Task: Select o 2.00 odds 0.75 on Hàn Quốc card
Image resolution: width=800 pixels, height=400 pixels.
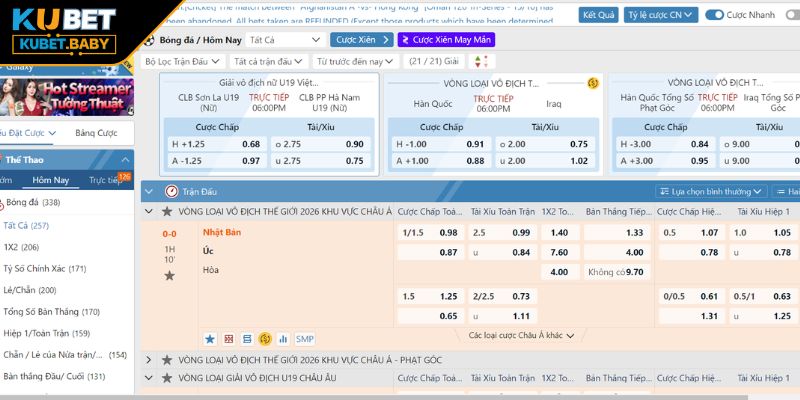Action: 544,144
